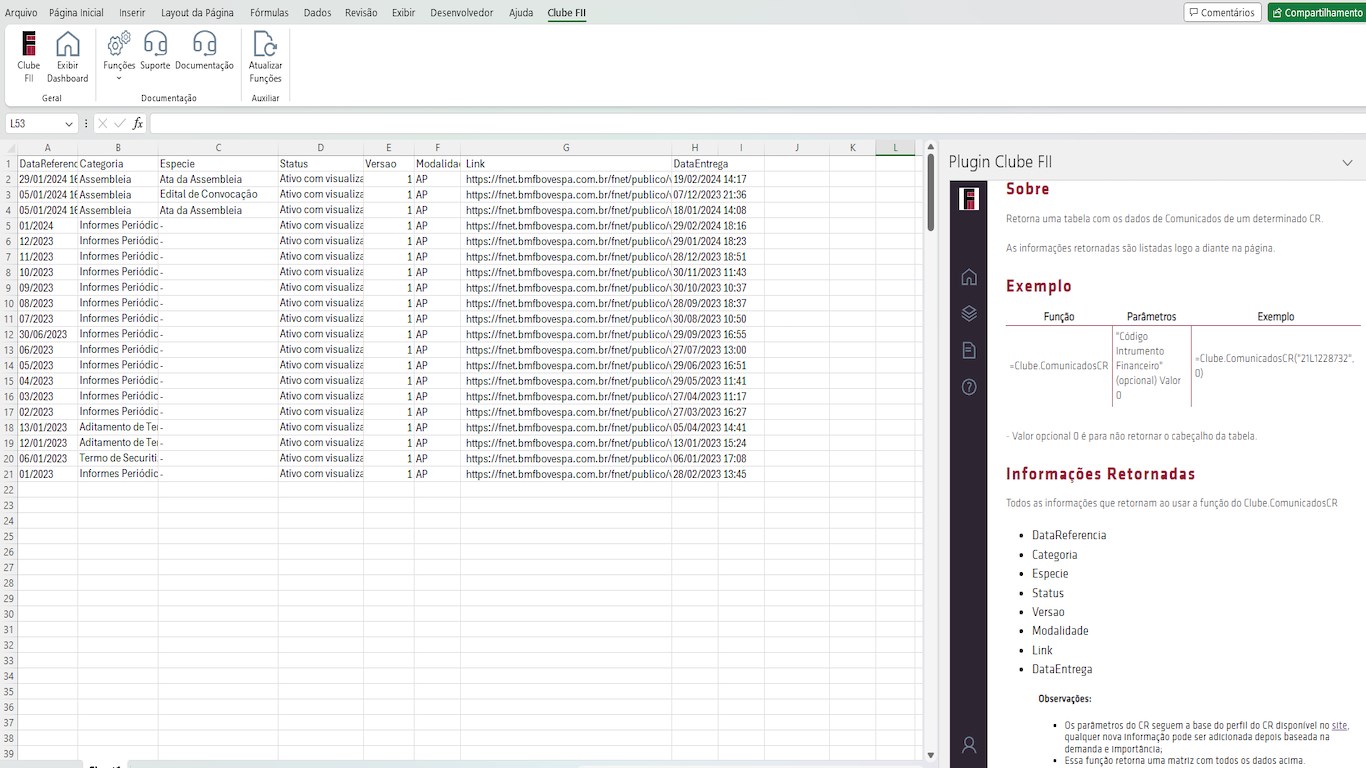Switch to the Desenvolvedor tab
Image resolution: width=1366 pixels, height=768 pixels.
click(x=462, y=13)
